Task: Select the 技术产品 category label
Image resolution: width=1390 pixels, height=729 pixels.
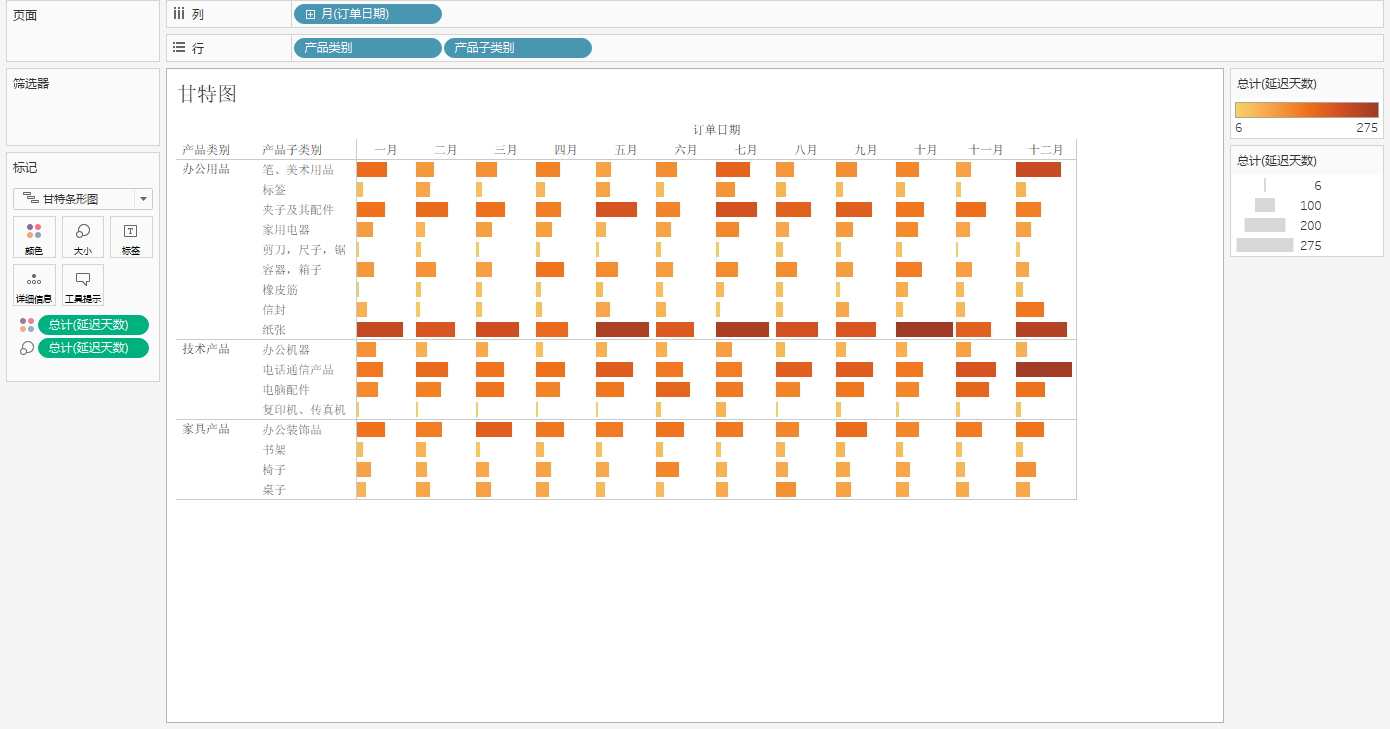Action: tap(206, 349)
